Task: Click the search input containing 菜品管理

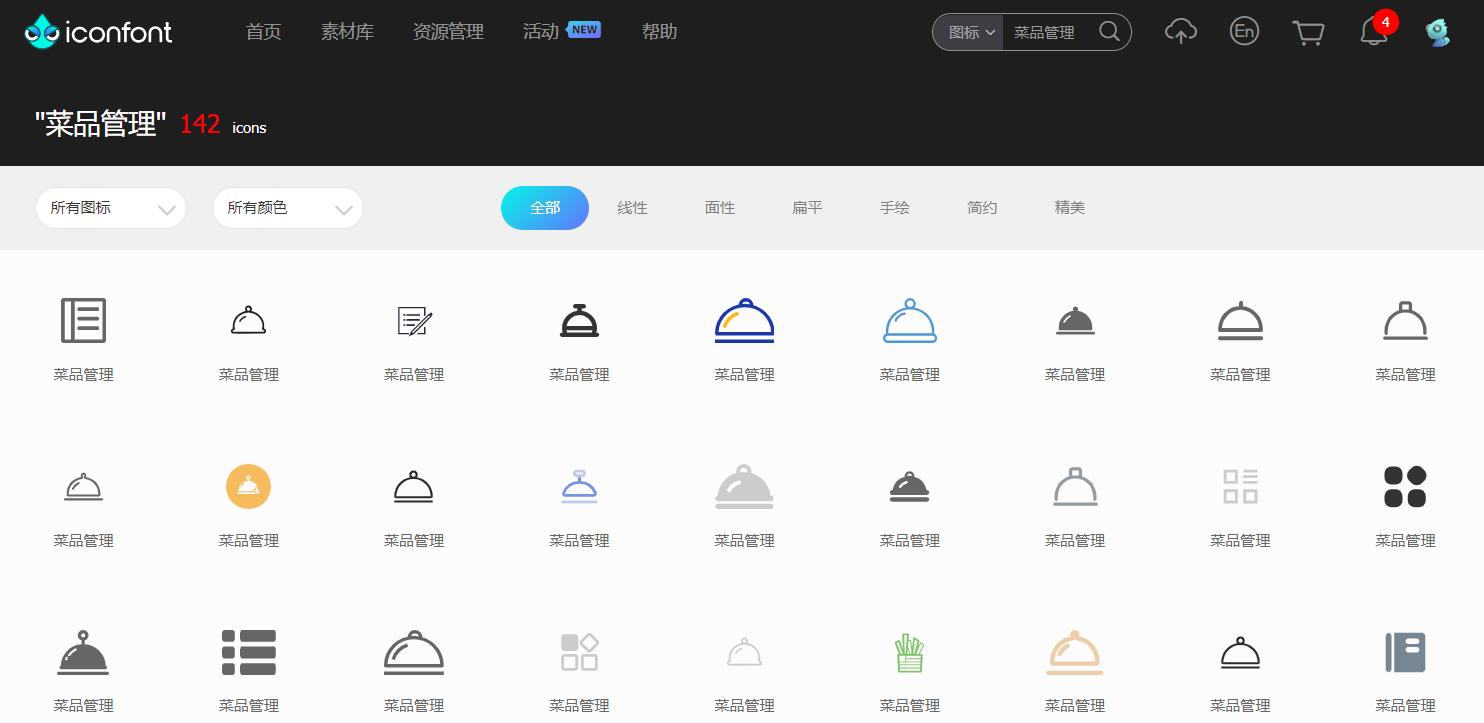Action: pyautogui.click(x=1047, y=32)
